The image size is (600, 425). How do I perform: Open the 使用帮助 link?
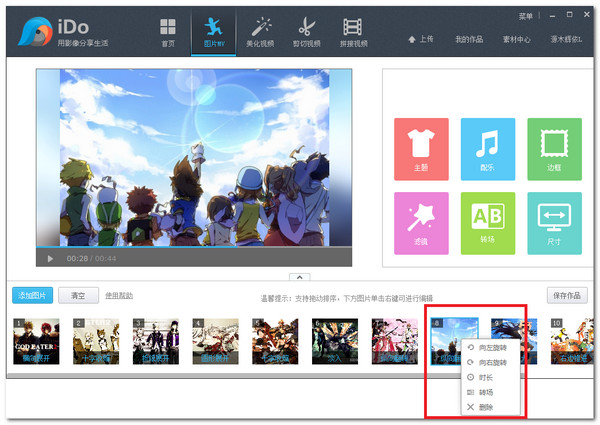[x=119, y=295]
